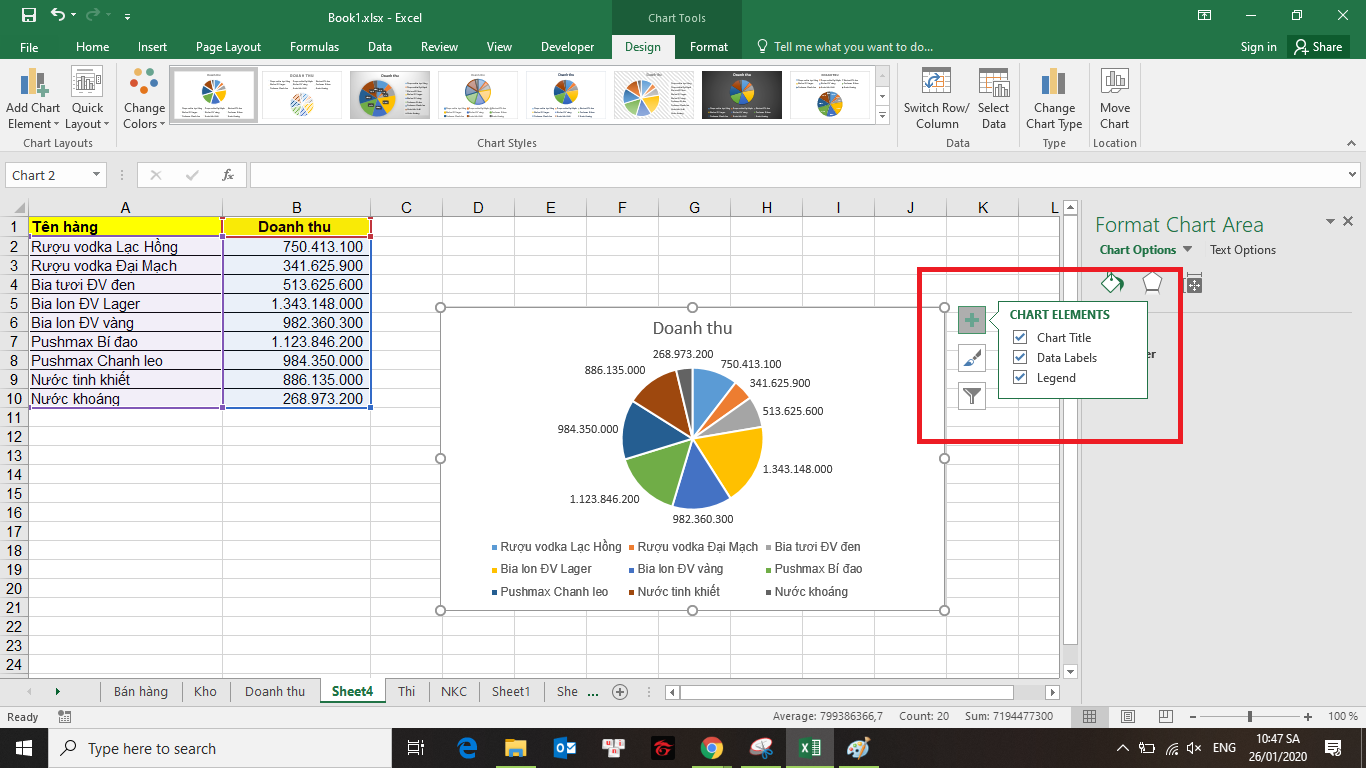The image size is (1366, 768).
Task: Click the Move Chart icon
Action: pyautogui.click(x=1114, y=85)
